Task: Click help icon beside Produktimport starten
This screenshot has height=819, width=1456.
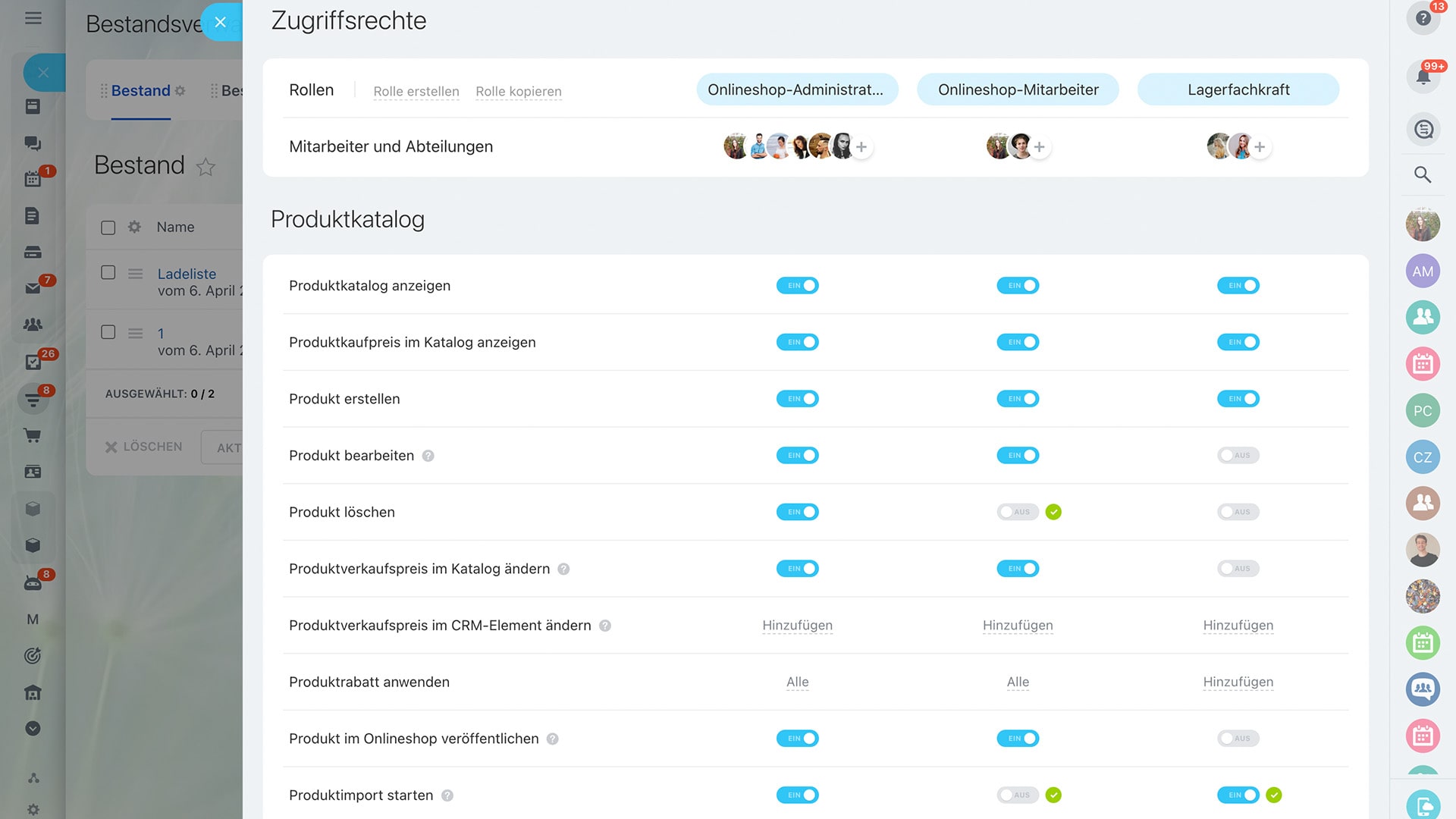Action: coord(447,795)
